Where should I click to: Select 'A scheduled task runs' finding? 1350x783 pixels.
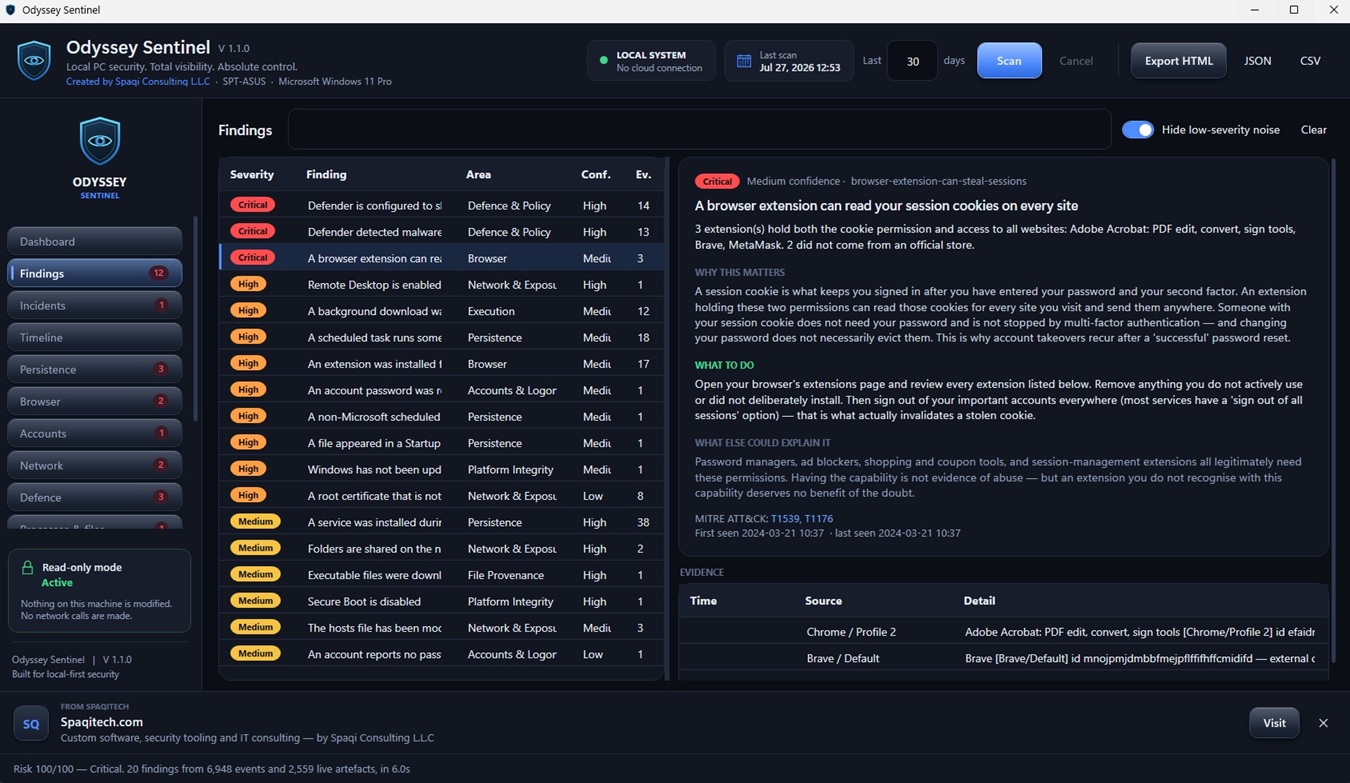[x=441, y=338]
